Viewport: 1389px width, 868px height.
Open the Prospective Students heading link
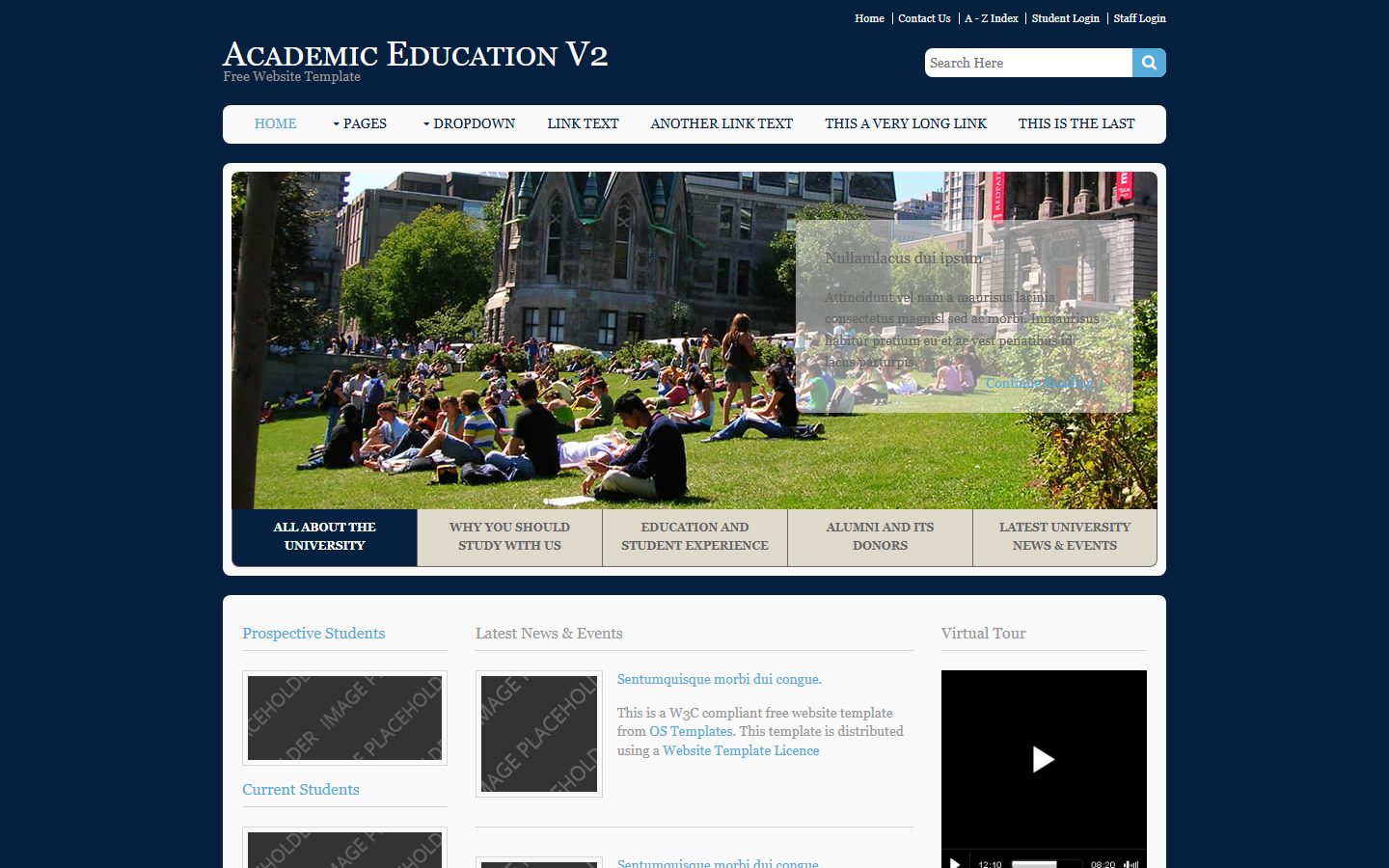313,634
